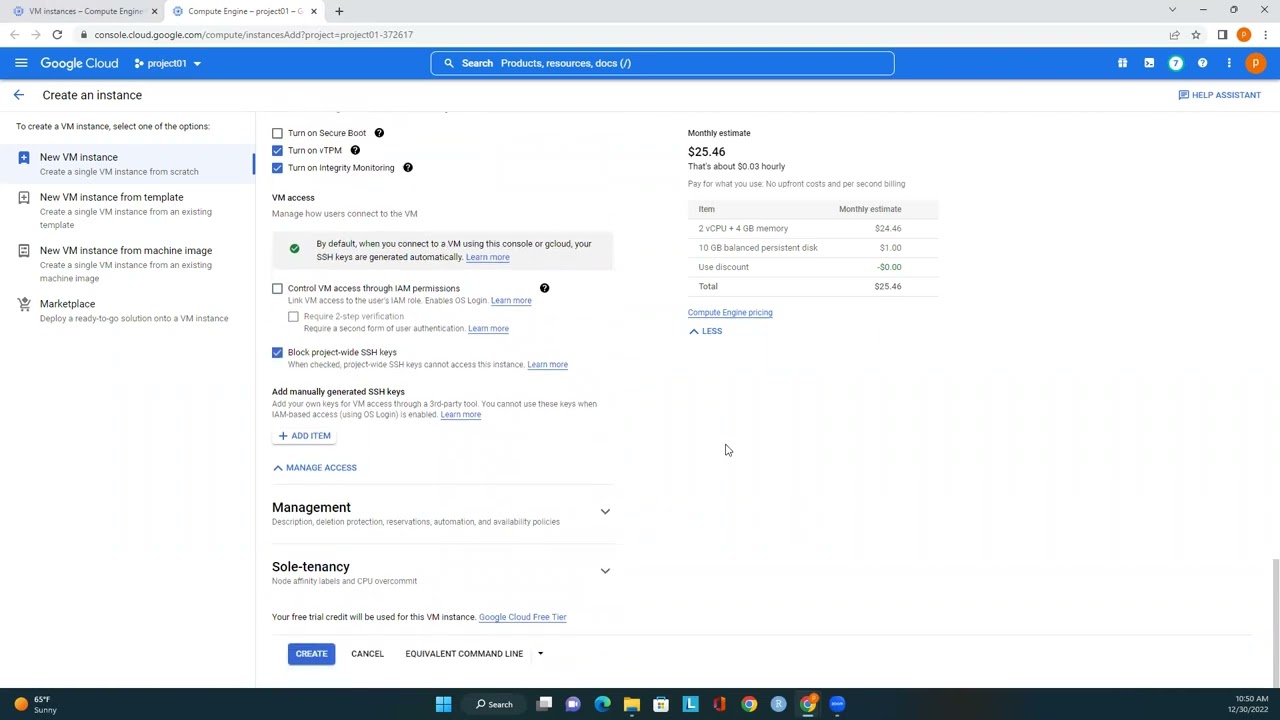This screenshot has height=720, width=1280.
Task: Open Learn more about automatic SSH keys
Action: (487, 257)
